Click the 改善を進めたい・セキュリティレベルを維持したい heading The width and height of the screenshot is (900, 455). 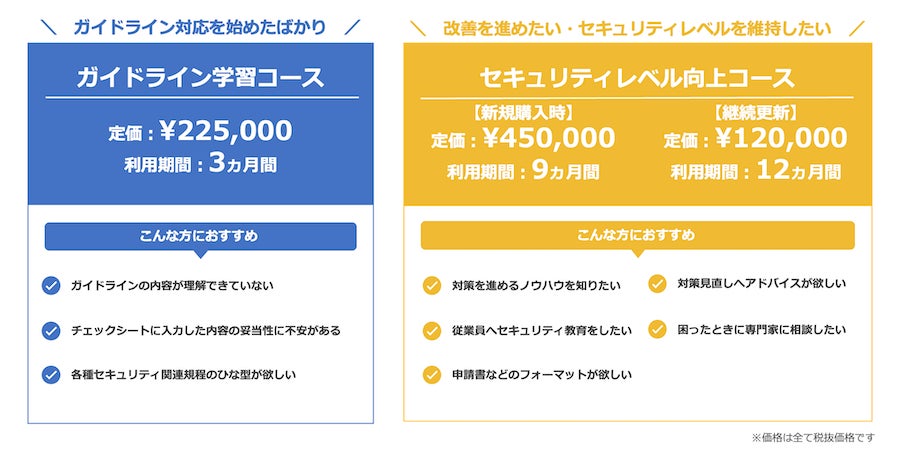pos(637,28)
